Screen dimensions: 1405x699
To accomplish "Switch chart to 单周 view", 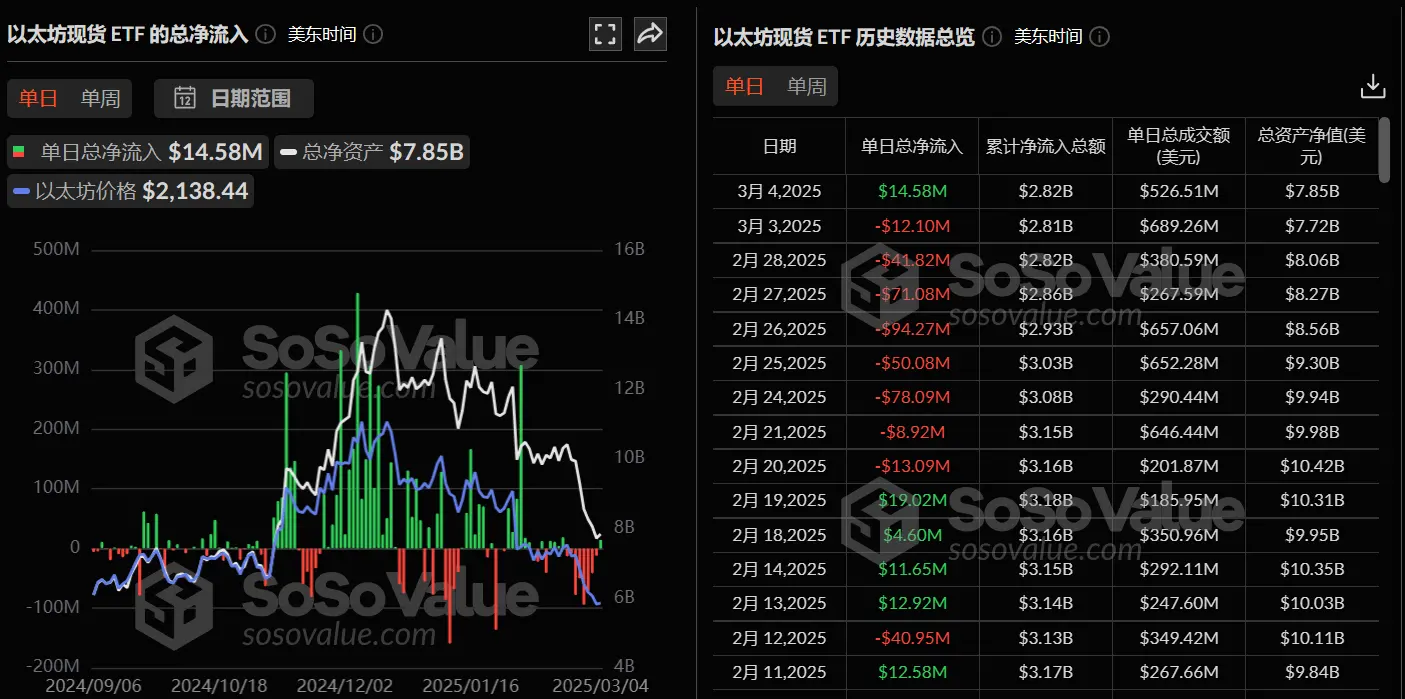I will 102,98.
